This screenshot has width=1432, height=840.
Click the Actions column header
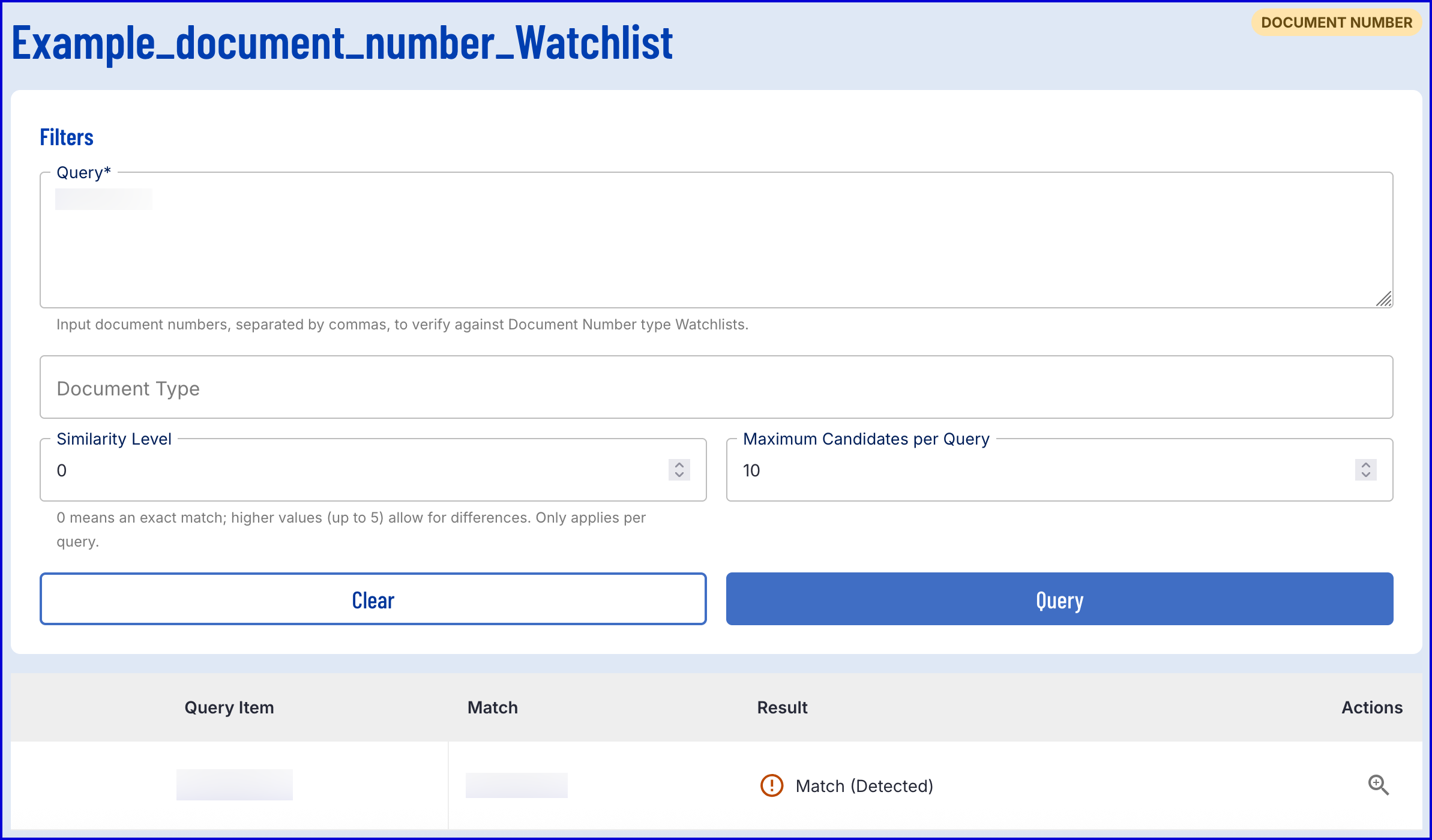point(1372,707)
